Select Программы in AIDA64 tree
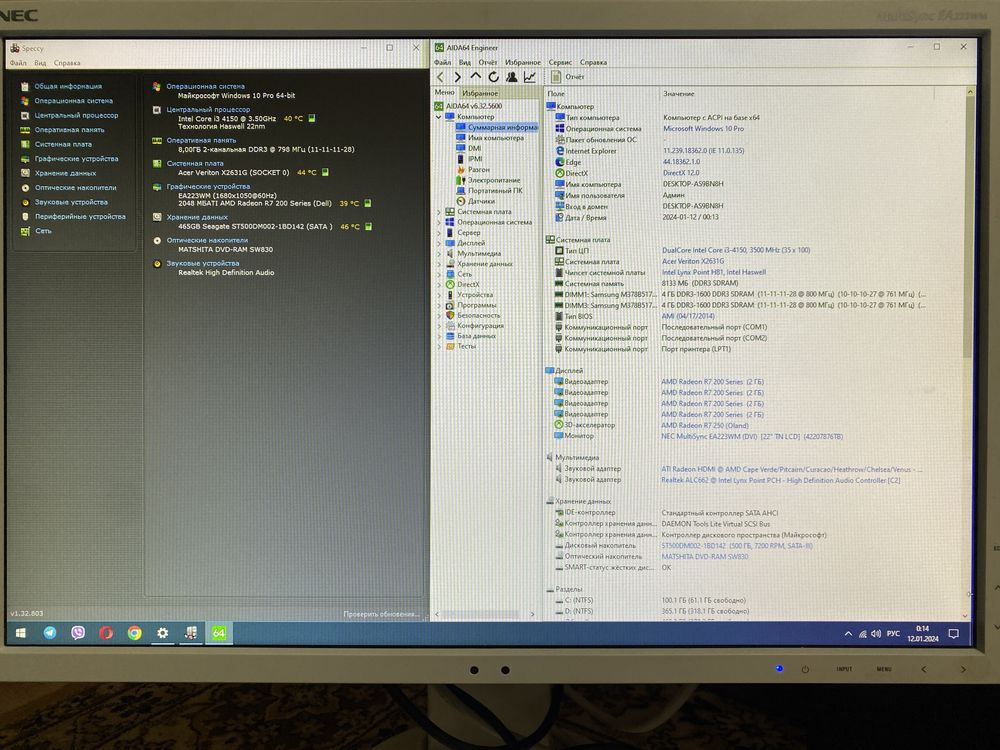Image resolution: width=1000 pixels, height=750 pixels. 471,305
